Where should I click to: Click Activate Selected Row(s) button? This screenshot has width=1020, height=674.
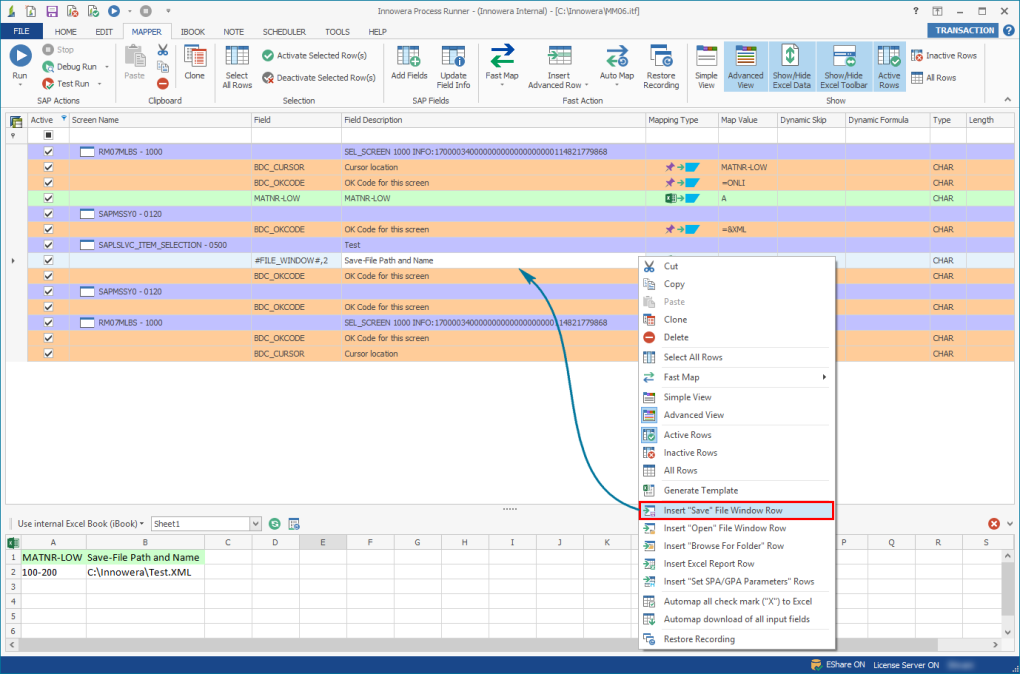313,56
